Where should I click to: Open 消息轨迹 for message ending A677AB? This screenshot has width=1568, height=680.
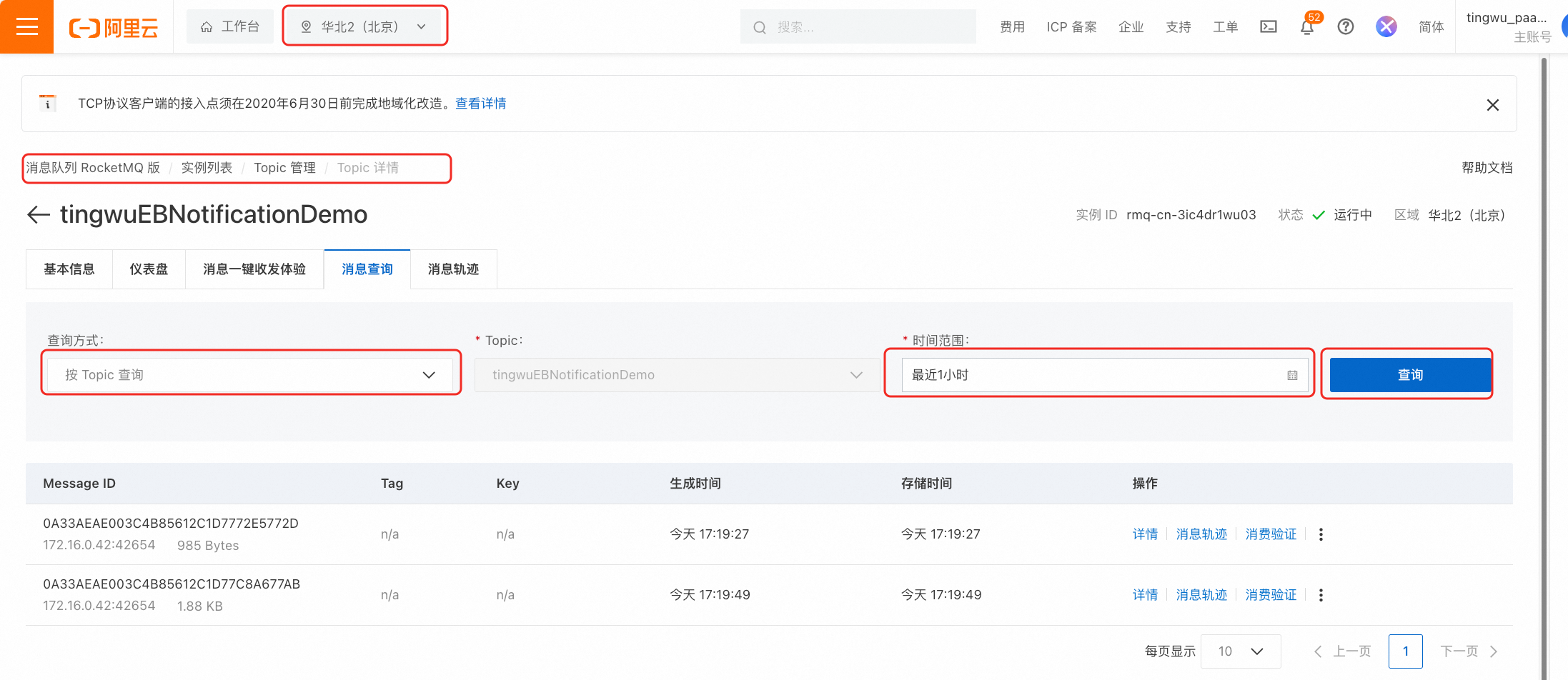click(x=1201, y=595)
